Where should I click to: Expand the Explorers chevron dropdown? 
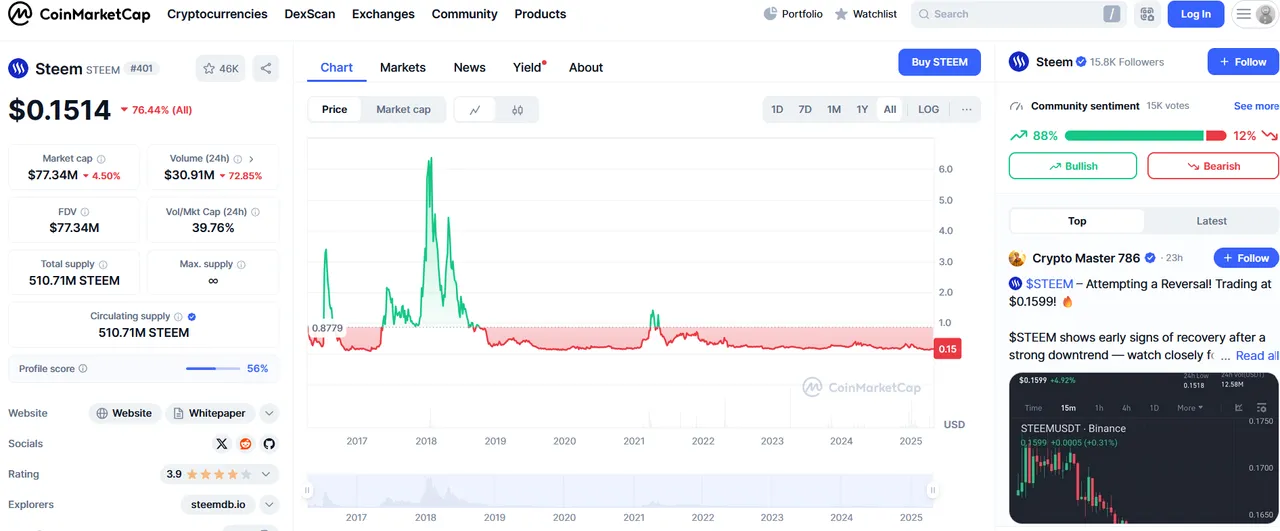coord(269,505)
